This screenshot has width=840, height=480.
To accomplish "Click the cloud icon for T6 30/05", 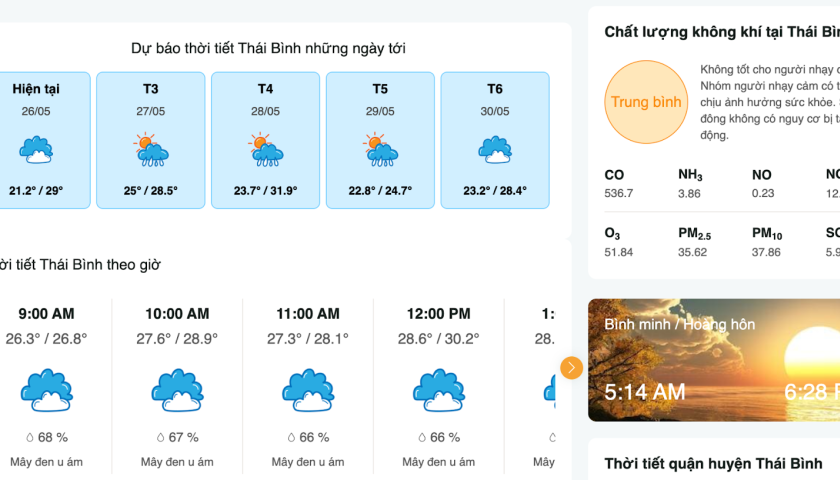I will coord(495,151).
